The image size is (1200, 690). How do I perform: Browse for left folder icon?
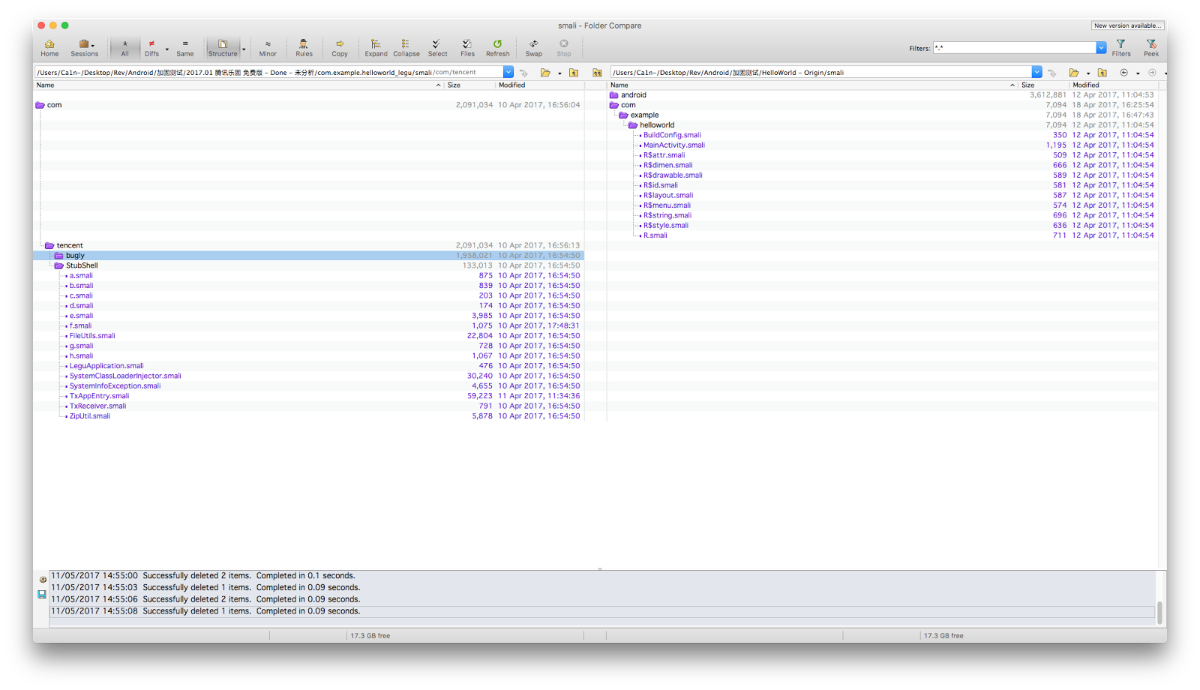[x=545, y=72]
